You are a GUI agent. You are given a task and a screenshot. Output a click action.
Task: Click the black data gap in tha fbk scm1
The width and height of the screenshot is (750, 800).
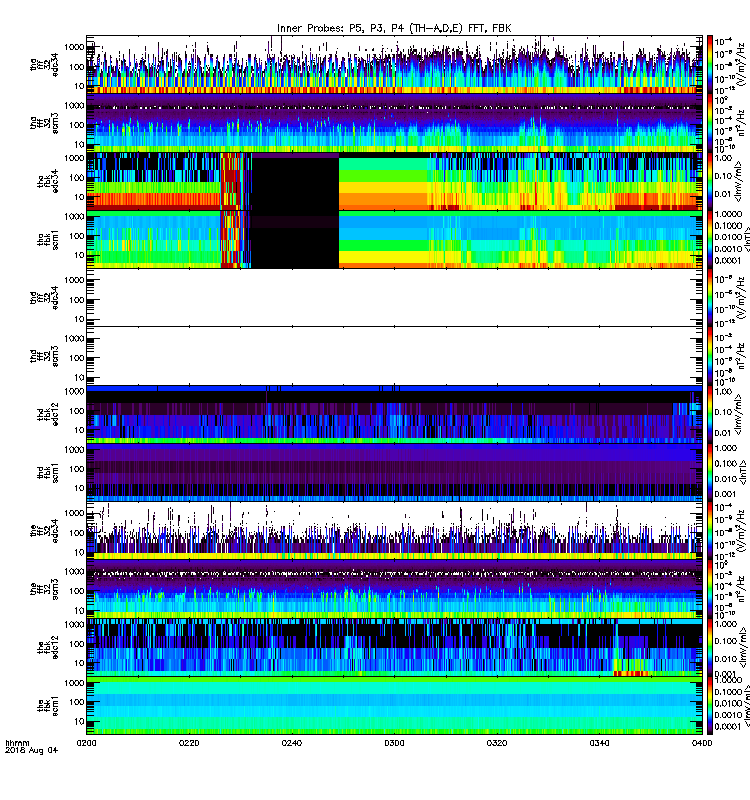pos(295,240)
